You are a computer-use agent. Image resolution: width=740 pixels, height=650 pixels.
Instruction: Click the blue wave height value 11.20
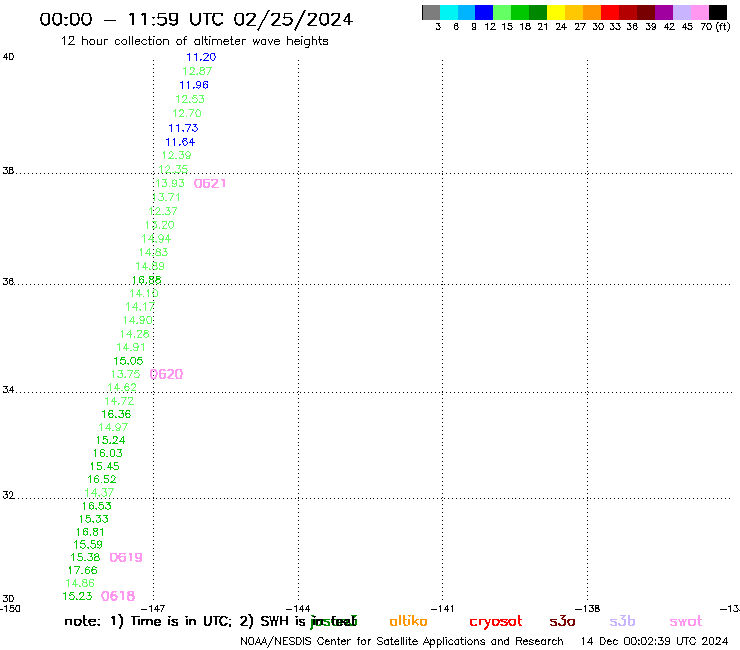pyautogui.click(x=201, y=57)
